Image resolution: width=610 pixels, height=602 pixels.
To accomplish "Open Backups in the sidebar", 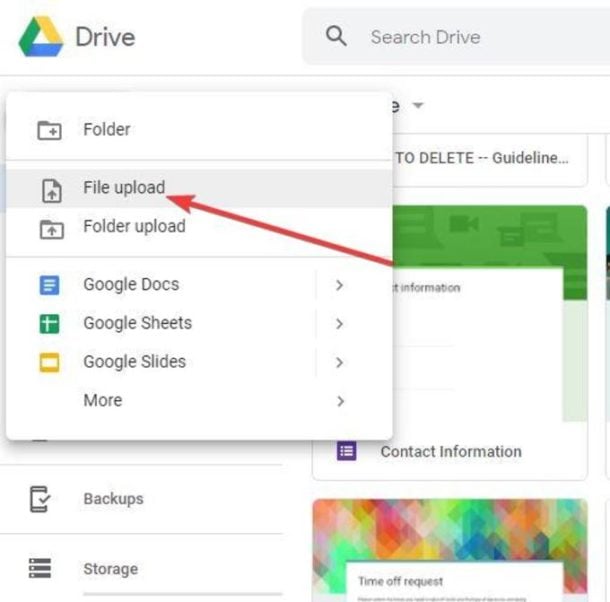I will (114, 499).
